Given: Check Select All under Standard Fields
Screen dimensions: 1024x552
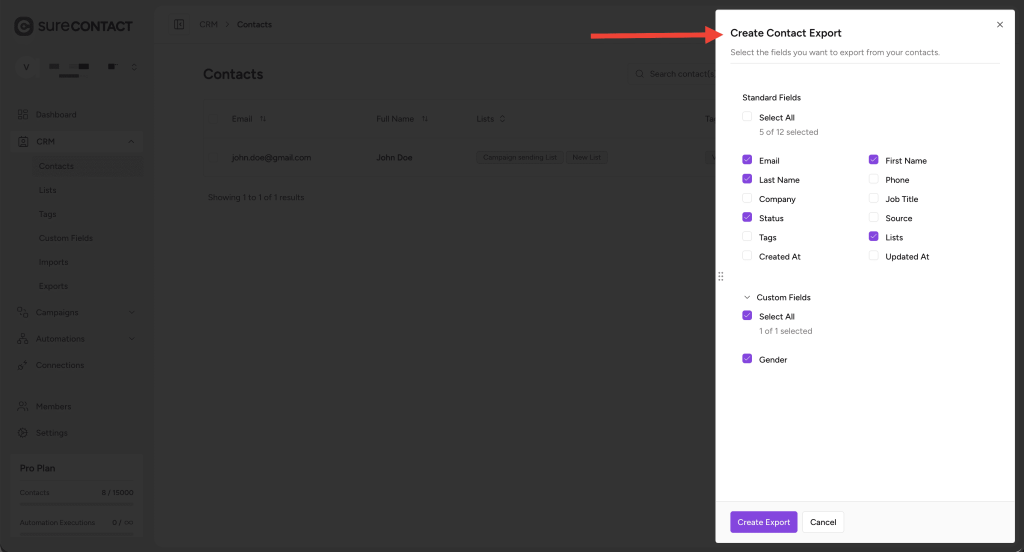Looking at the screenshot, I should click(x=747, y=117).
